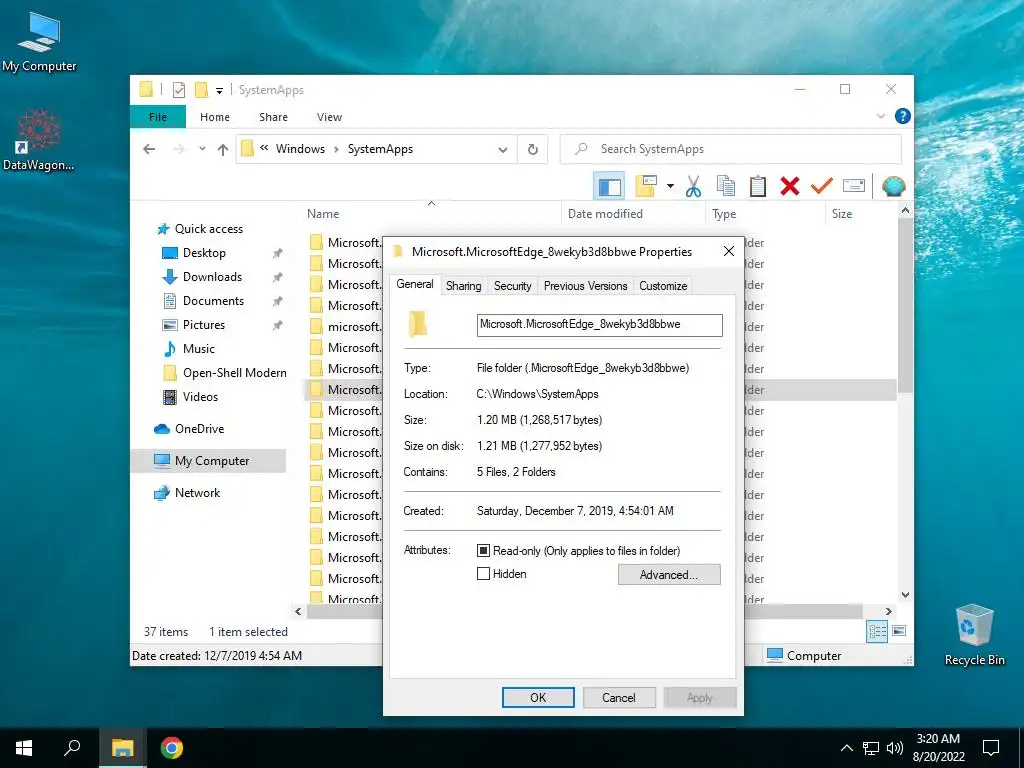
Task: Select Music in navigation pane
Action: 199,349
